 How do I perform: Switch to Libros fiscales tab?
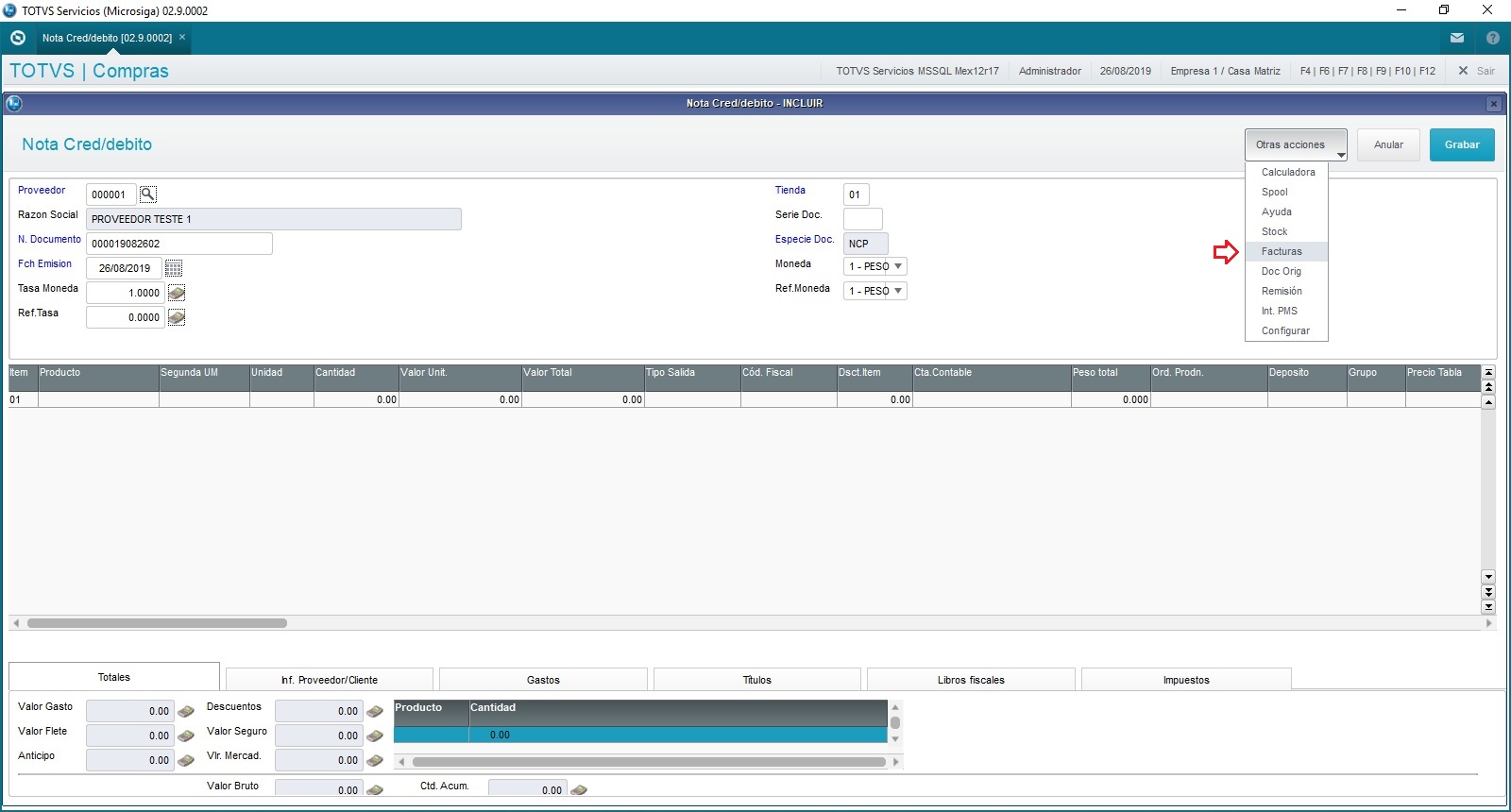click(x=971, y=680)
